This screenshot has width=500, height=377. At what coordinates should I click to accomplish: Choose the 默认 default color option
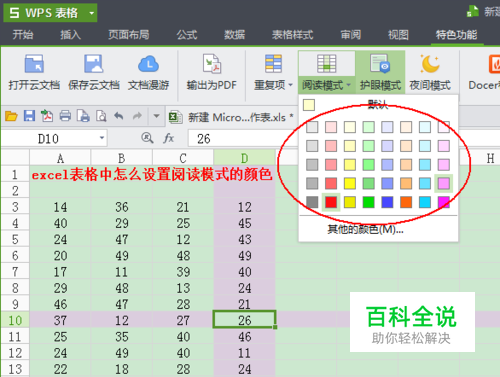(x=378, y=105)
